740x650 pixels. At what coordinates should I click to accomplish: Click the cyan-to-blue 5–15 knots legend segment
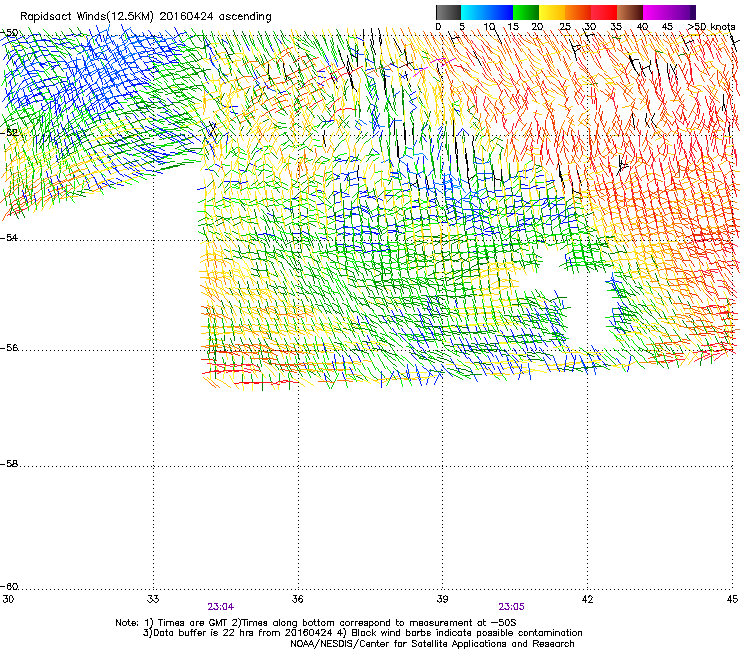pyautogui.click(x=487, y=12)
